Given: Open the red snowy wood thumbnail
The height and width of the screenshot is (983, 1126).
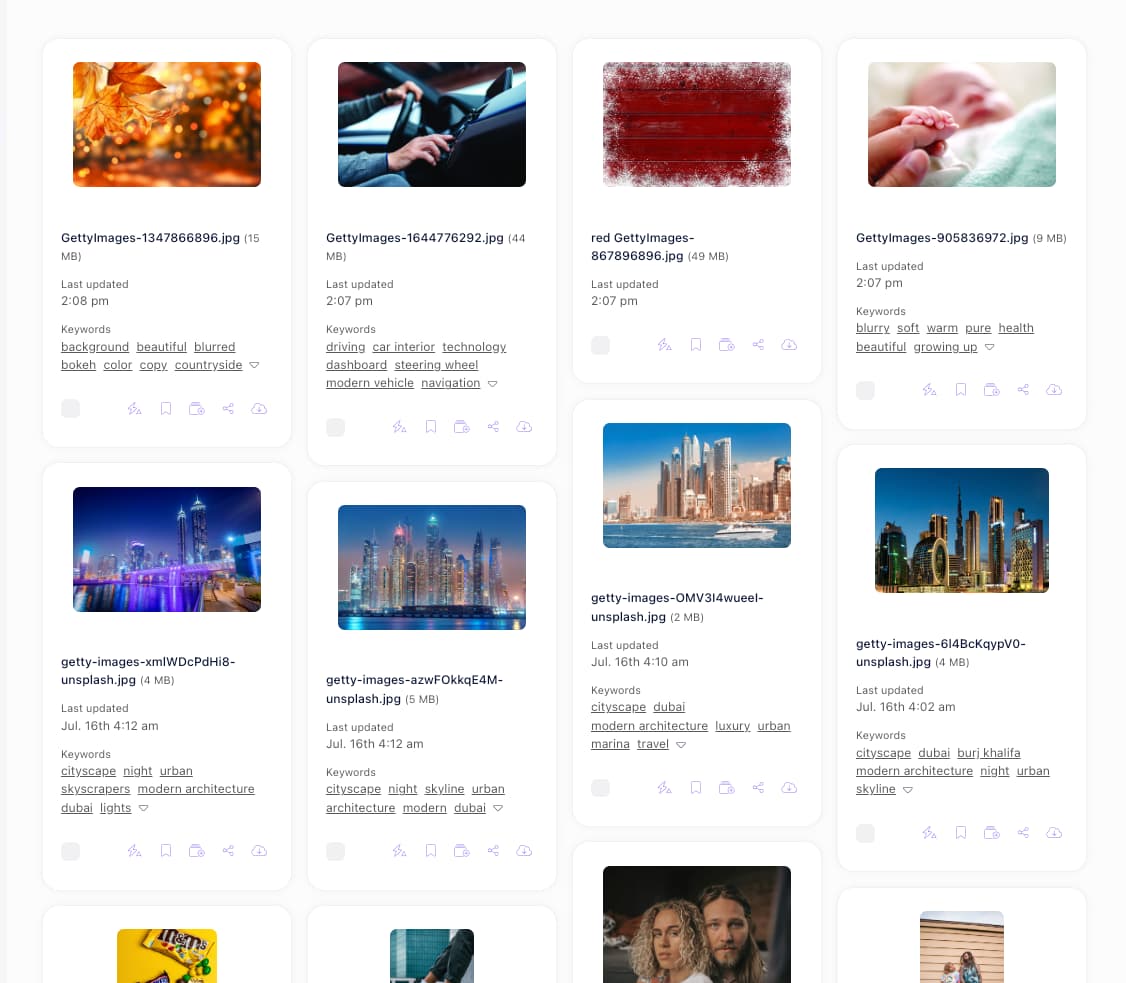Looking at the screenshot, I should click(x=697, y=124).
